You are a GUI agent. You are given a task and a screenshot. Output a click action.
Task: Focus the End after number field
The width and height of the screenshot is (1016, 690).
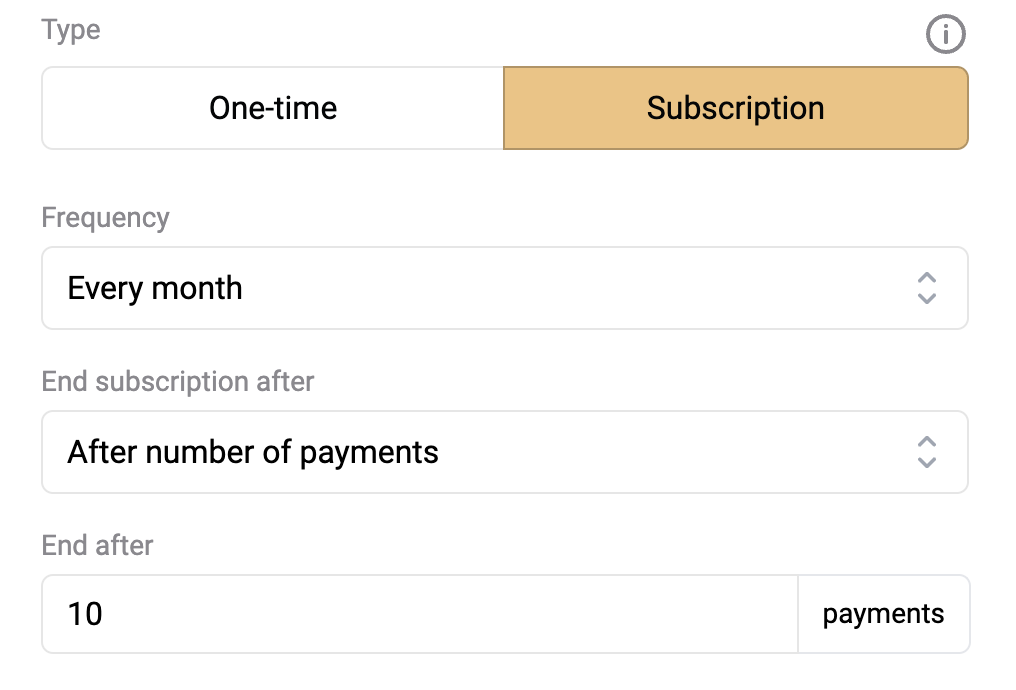[420, 614]
